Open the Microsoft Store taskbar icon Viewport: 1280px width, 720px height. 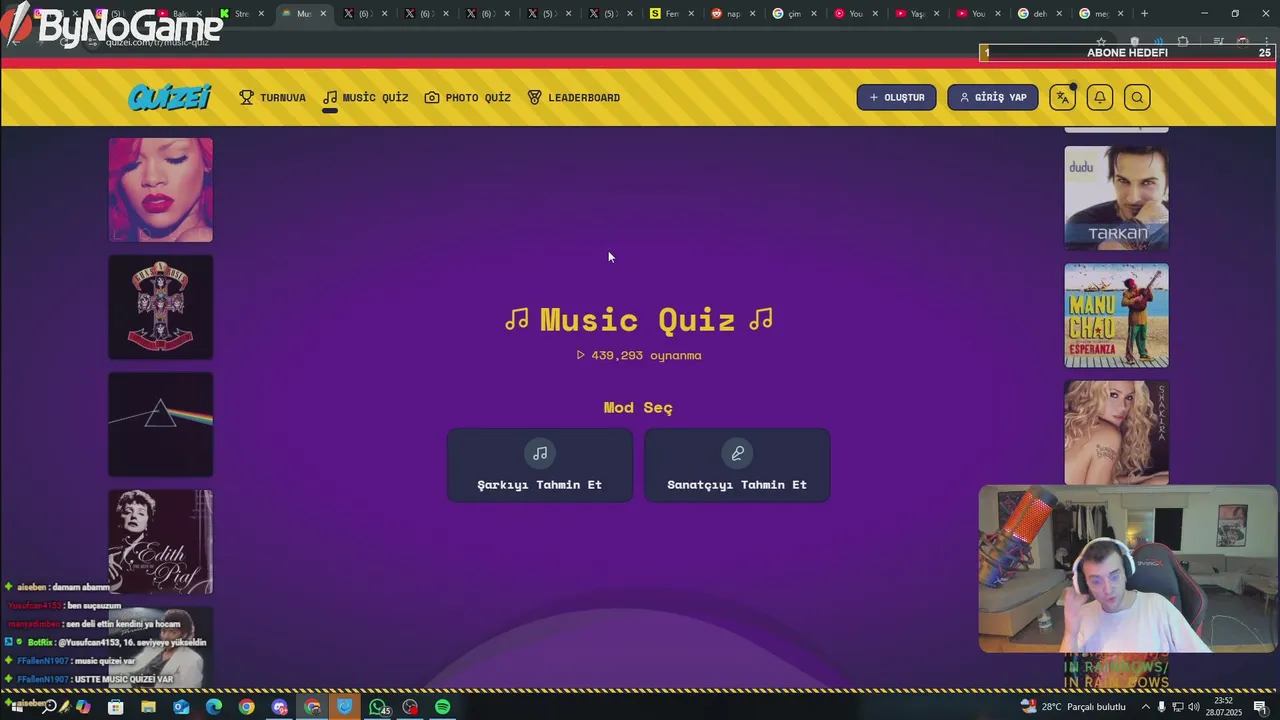click(115, 707)
